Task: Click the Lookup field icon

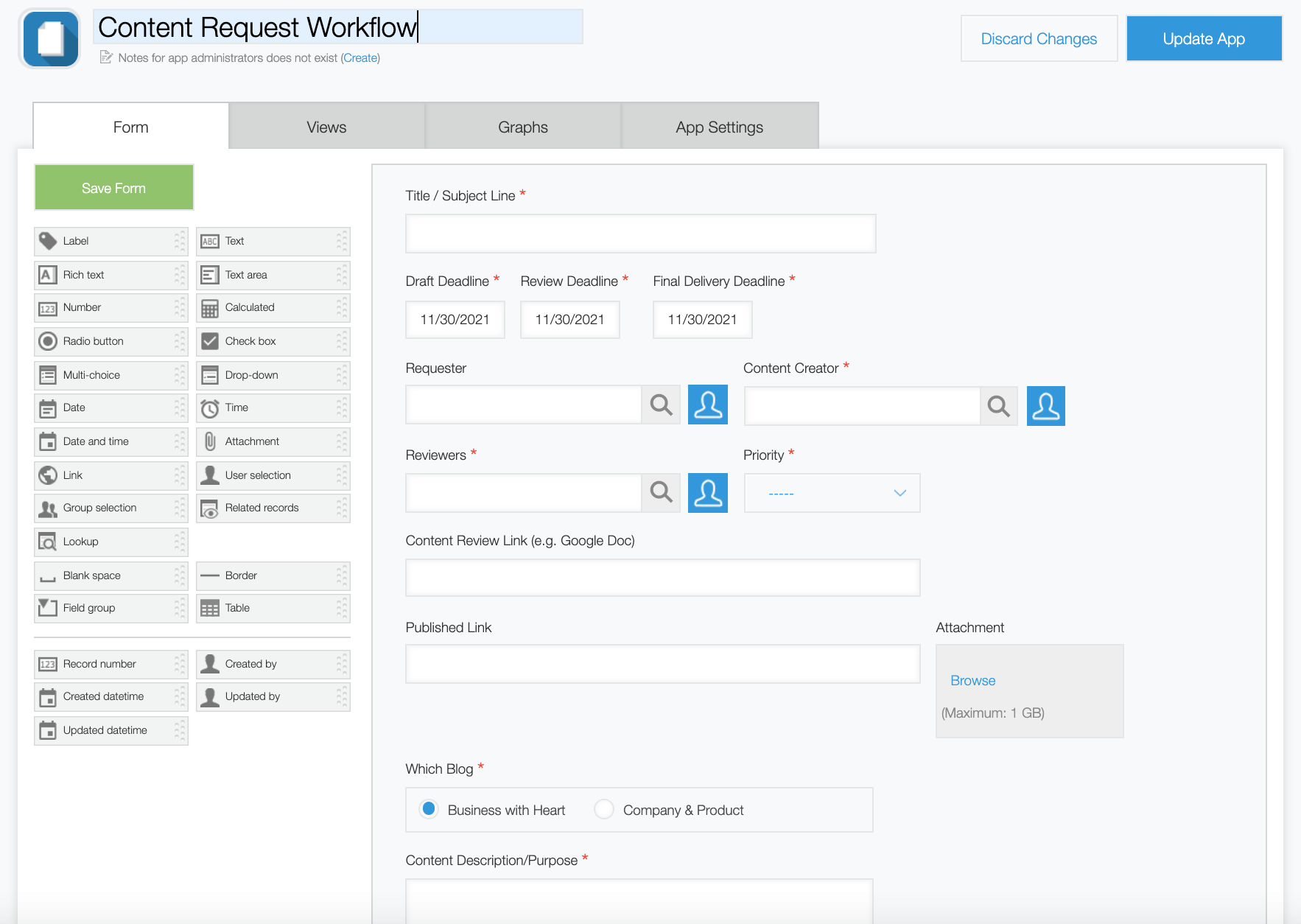Action: pos(47,542)
